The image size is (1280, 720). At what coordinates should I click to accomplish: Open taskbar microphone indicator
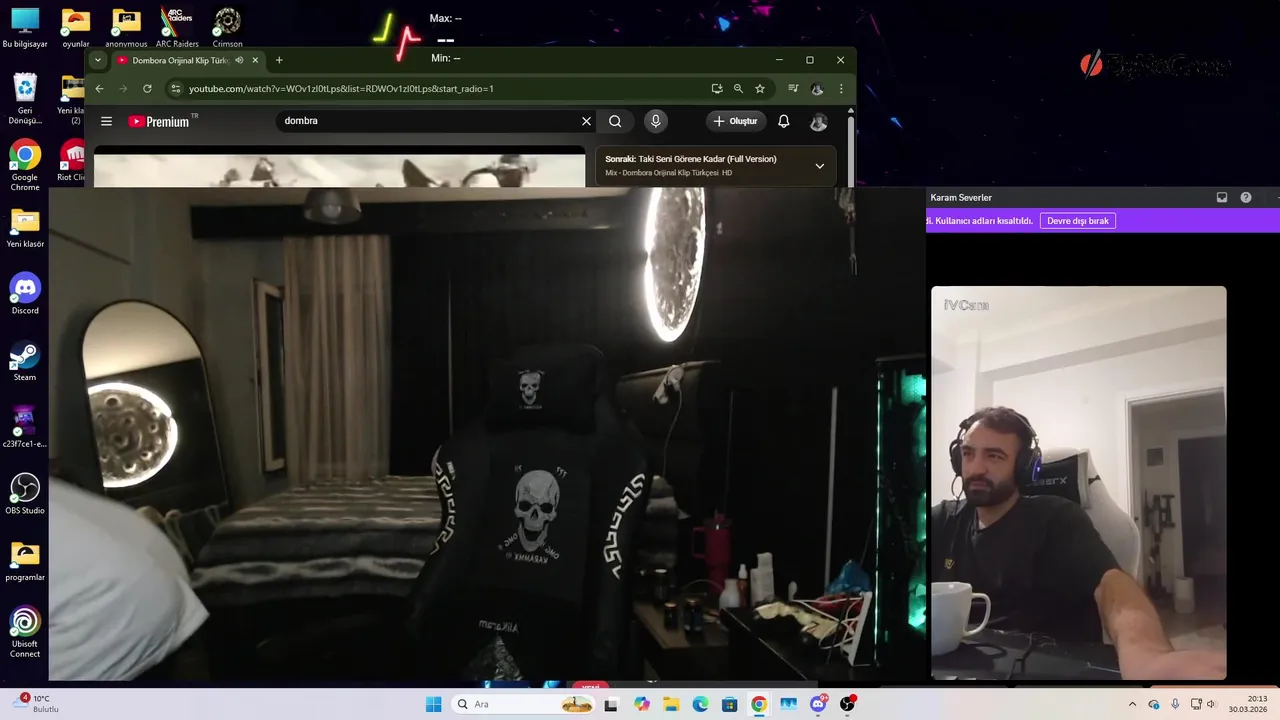1175,704
